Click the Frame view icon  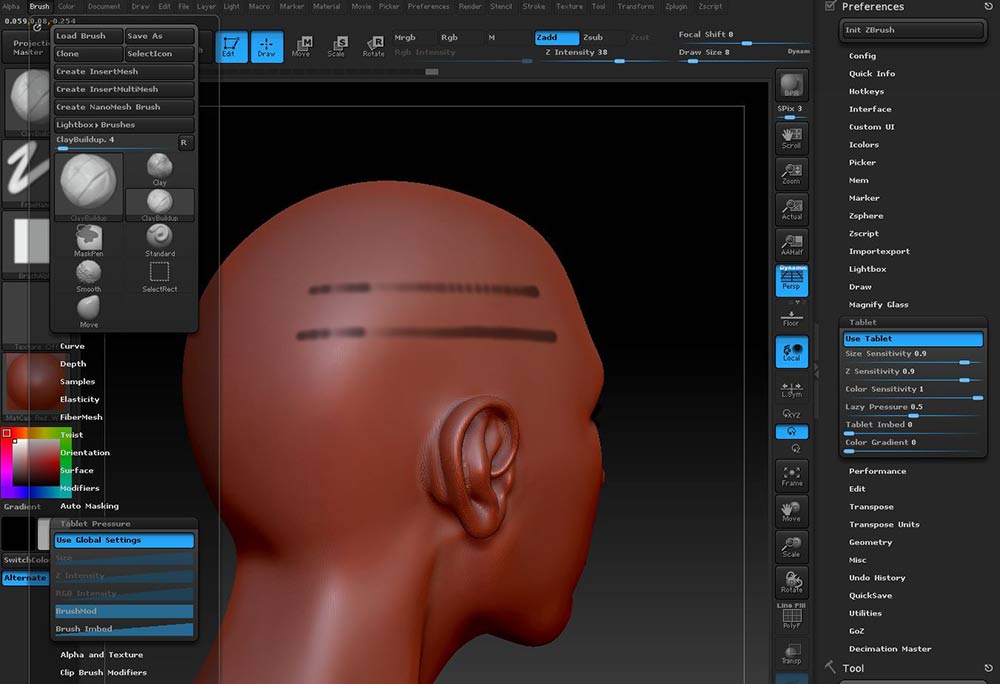(x=791, y=474)
